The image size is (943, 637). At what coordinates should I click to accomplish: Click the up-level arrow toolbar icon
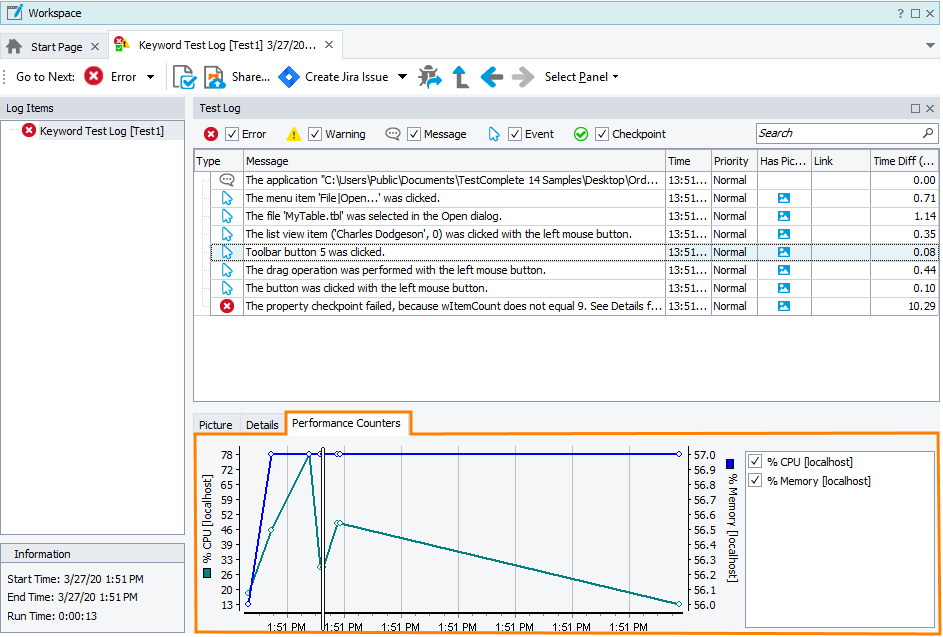pyautogui.click(x=461, y=77)
